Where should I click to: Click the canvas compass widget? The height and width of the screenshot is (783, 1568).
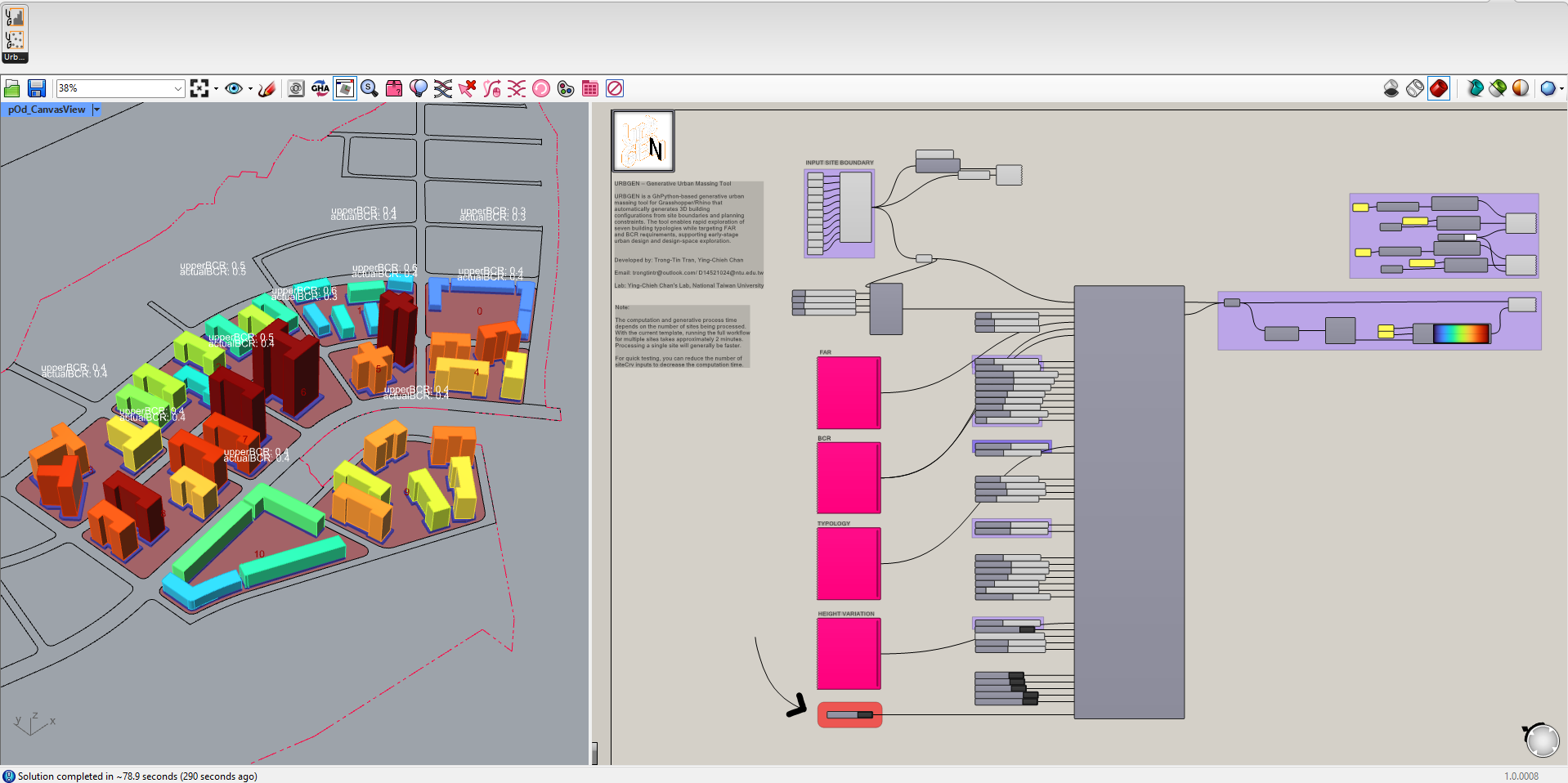(1542, 740)
